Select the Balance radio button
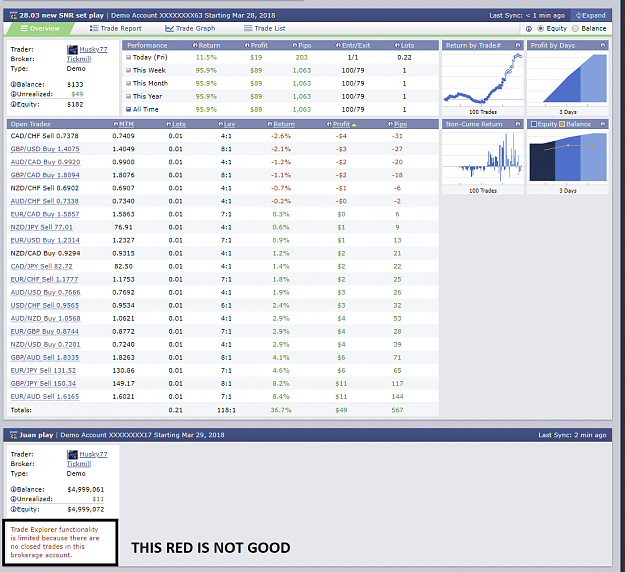This screenshot has height=572, width=625. coord(575,29)
